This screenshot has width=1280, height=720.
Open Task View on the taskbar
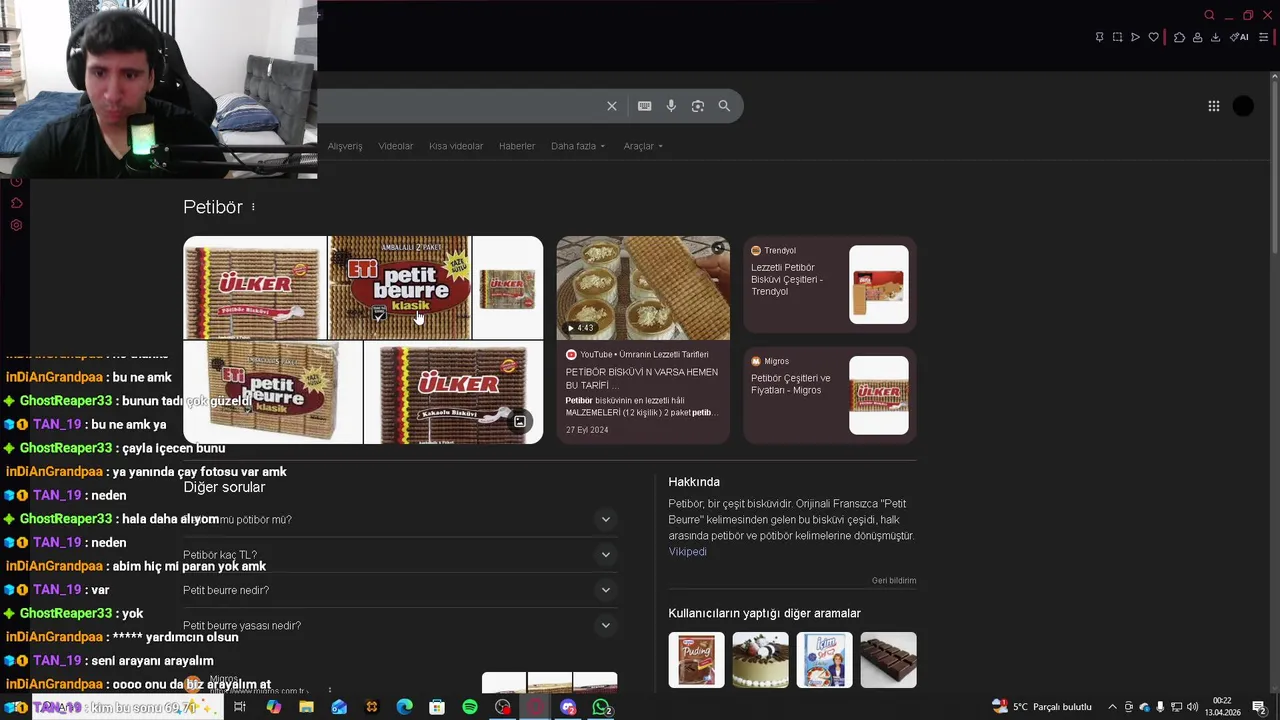(x=240, y=707)
